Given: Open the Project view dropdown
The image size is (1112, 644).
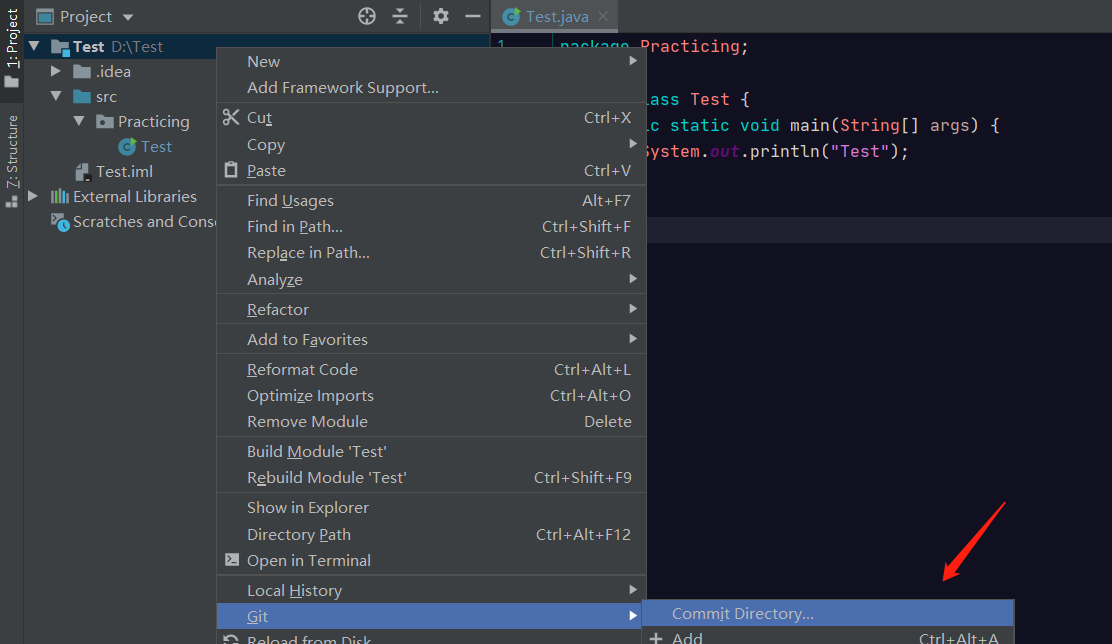Looking at the screenshot, I should pos(128,17).
